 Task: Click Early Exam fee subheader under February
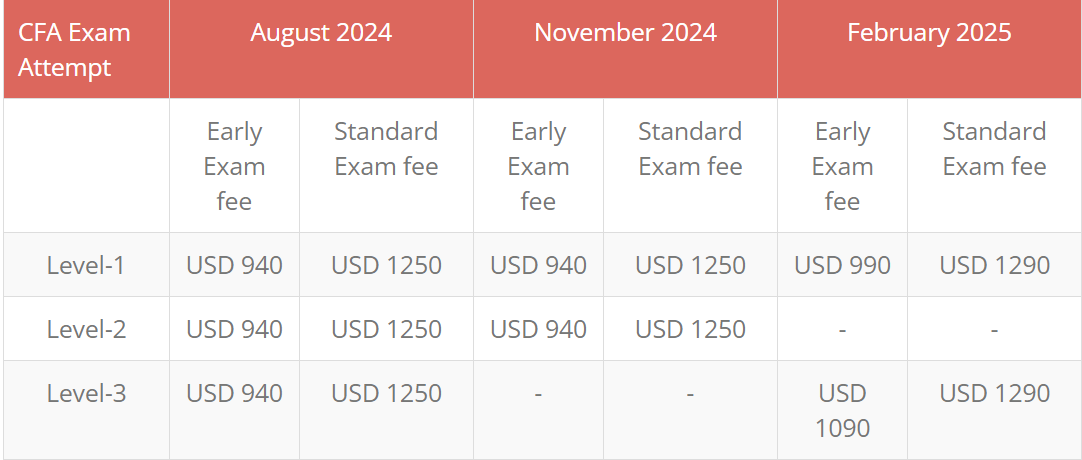point(843,166)
